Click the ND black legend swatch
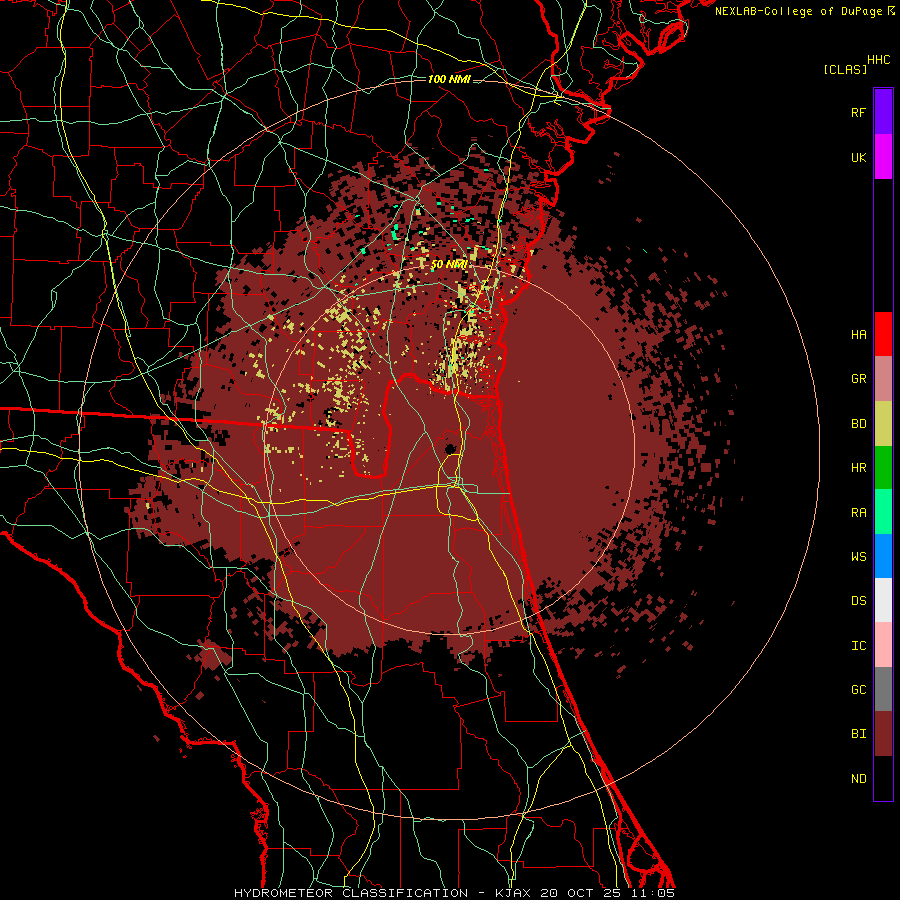The image size is (900, 900). coord(883,778)
